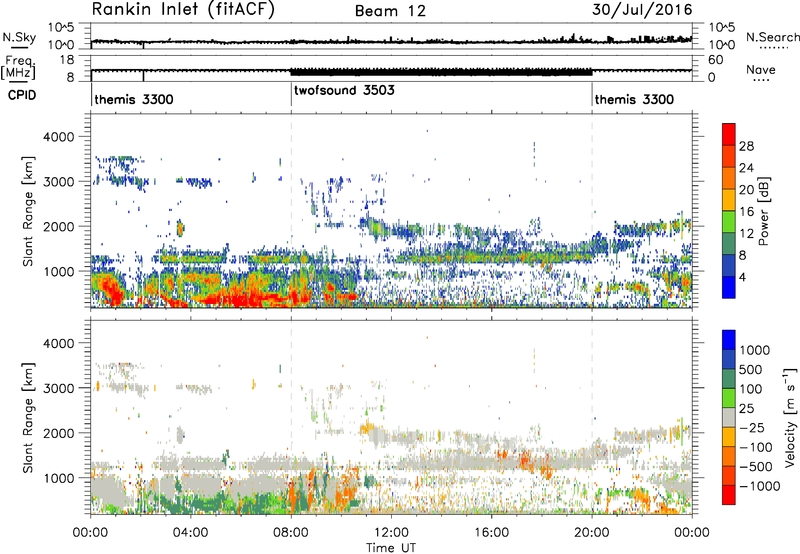Pick the dark green 8-12 dB power swatch
This screenshot has height=554, width=800.
729,244
